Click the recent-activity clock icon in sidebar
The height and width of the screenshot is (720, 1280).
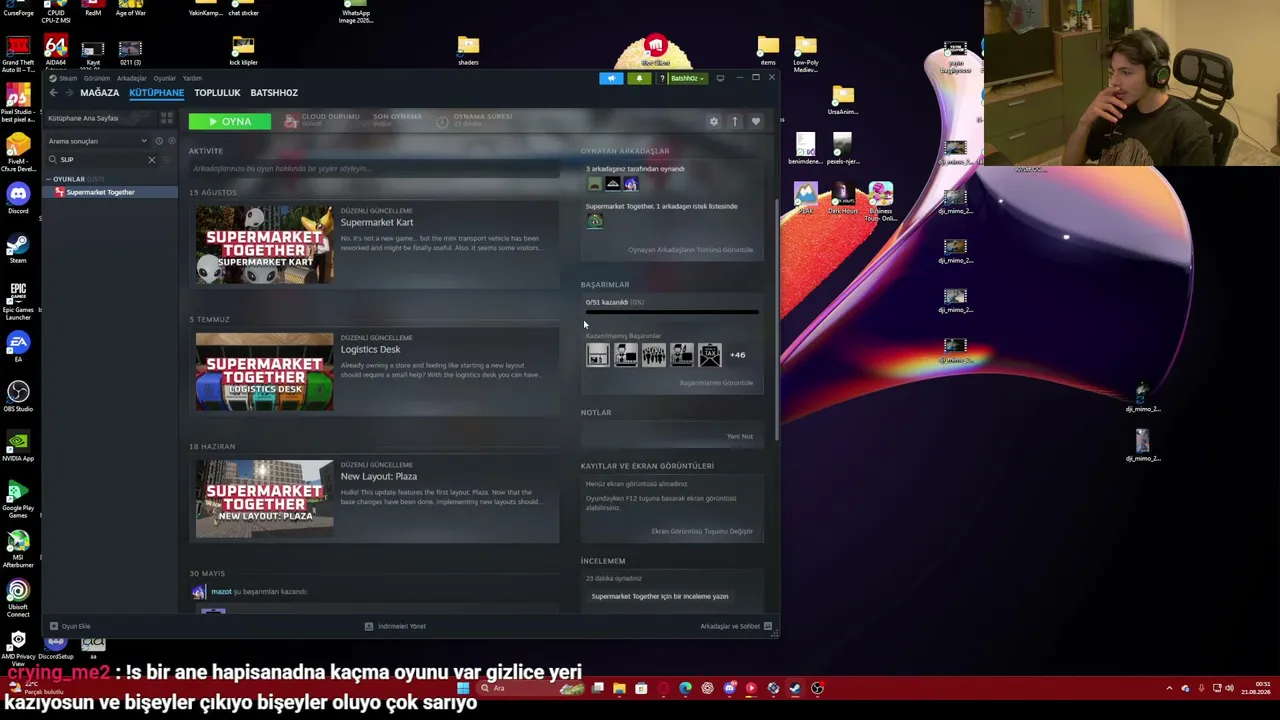pyautogui.click(x=158, y=141)
